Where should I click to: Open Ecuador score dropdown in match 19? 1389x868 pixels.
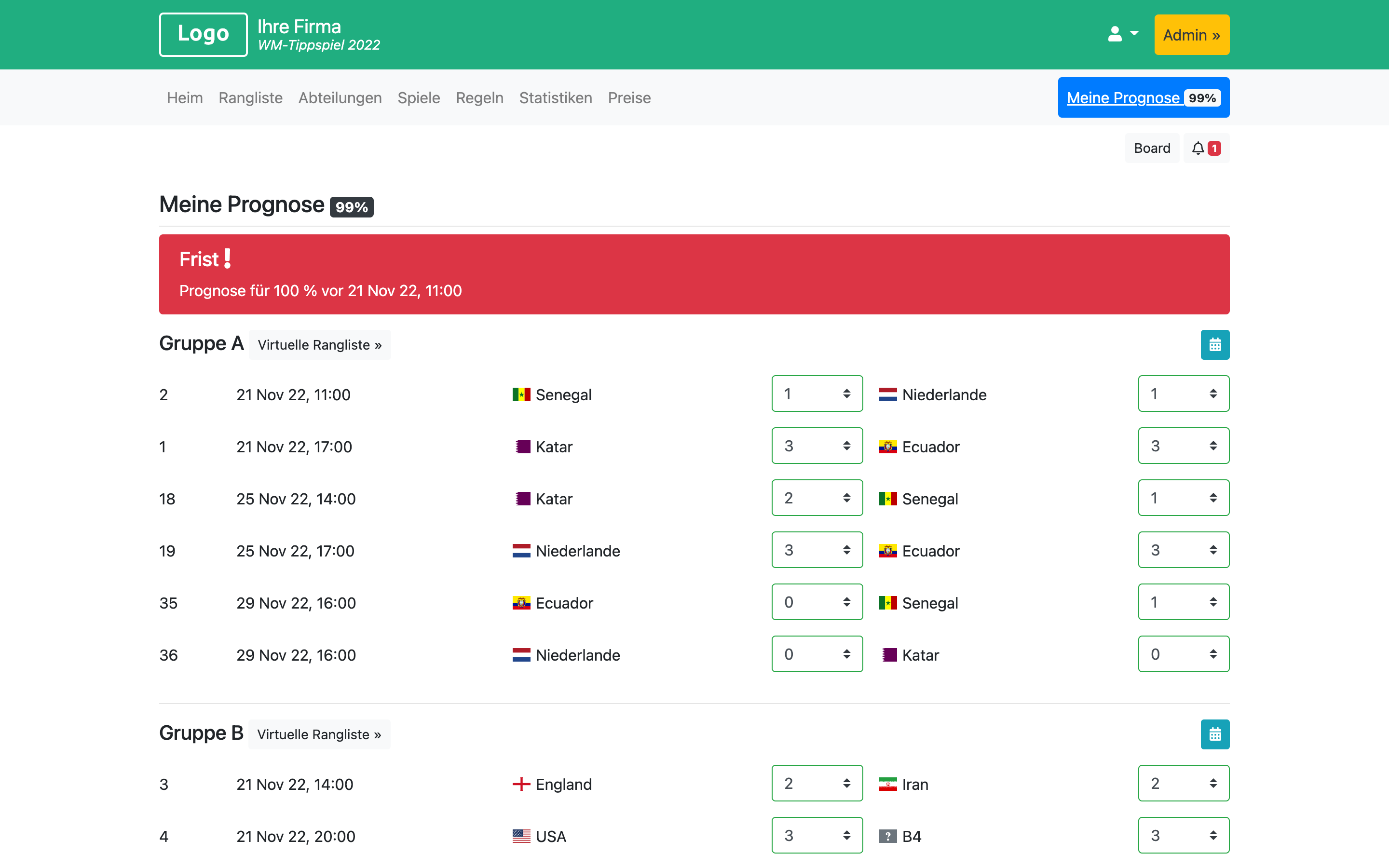click(x=1184, y=550)
